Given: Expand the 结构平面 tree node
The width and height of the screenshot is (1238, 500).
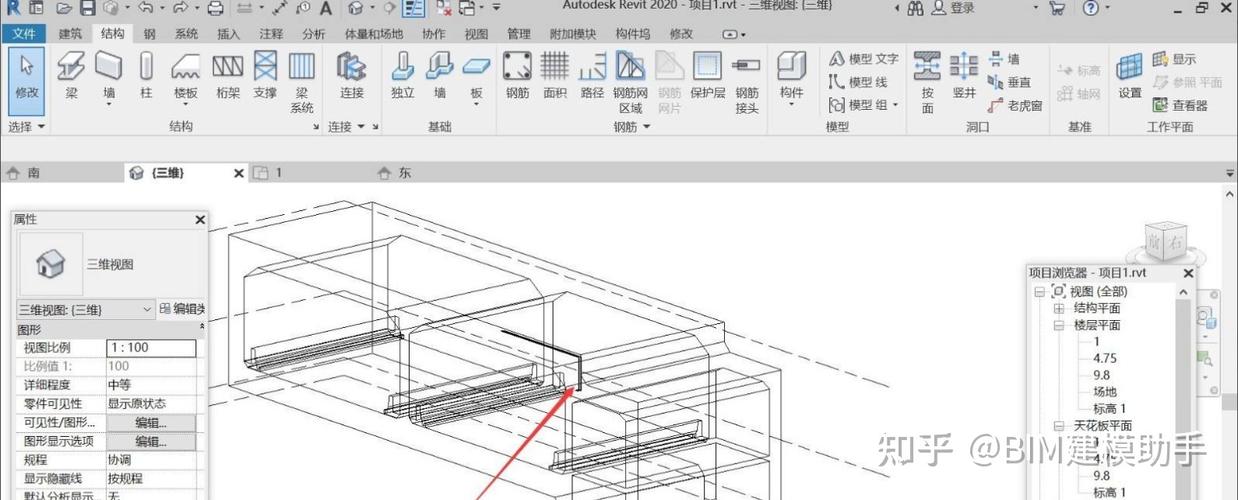Looking at the screenshot, I should [1060, 308].
